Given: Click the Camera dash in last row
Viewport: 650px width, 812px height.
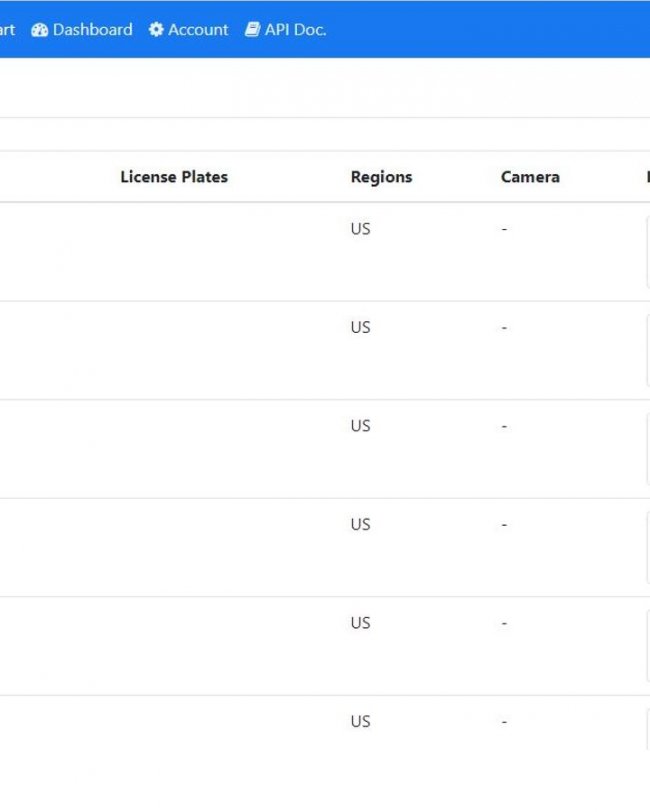Looking at the screenshot, I should coord(504,721).
